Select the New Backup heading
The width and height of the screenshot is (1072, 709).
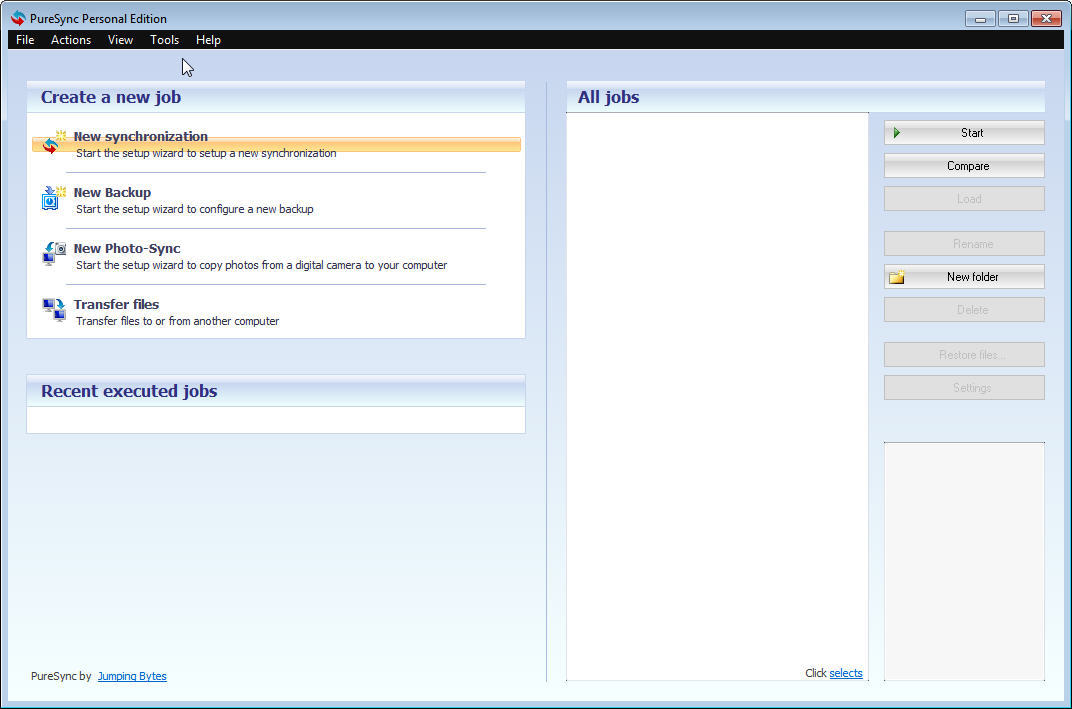pyautogui.click(x=112, y=192)
